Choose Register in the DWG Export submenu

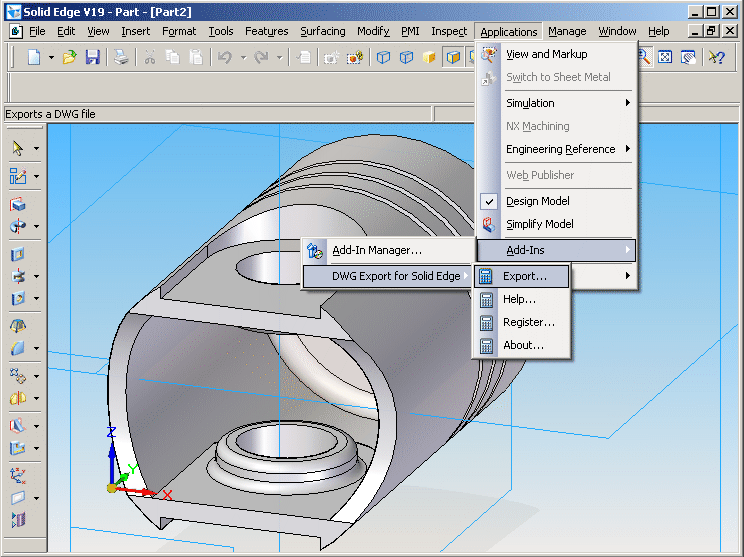(x=528, y=322)
